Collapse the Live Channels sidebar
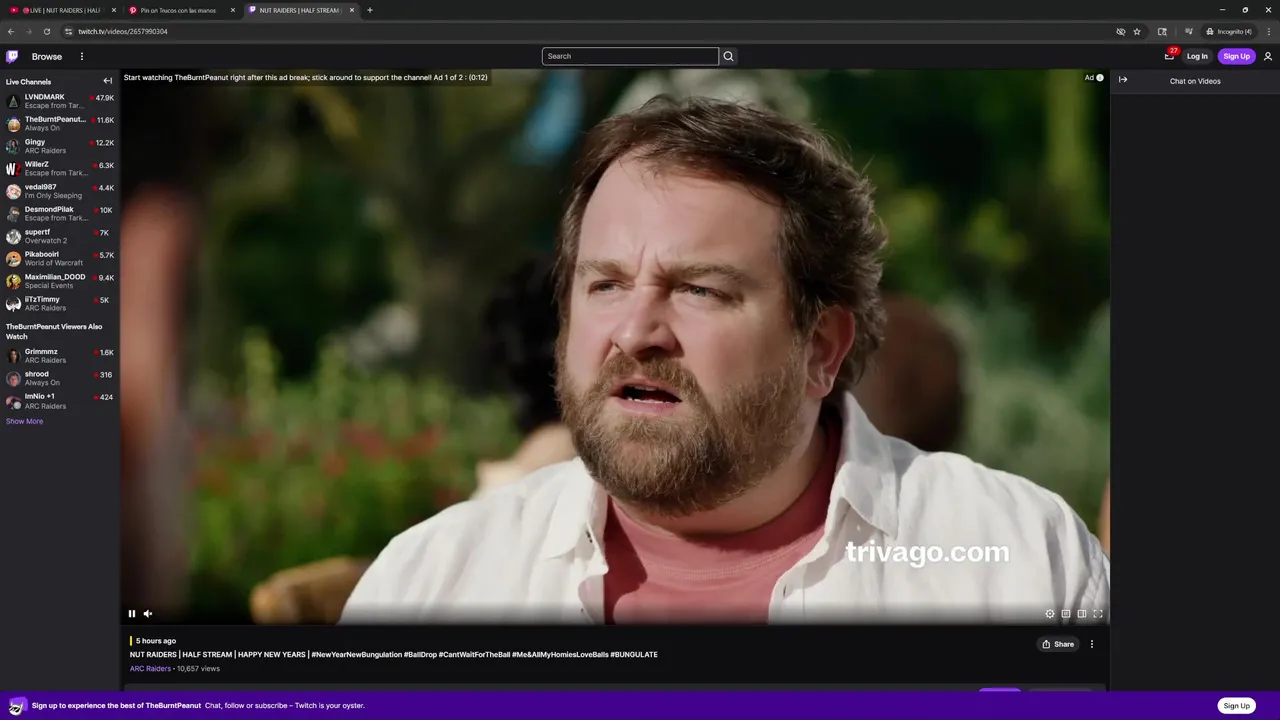 107,81
